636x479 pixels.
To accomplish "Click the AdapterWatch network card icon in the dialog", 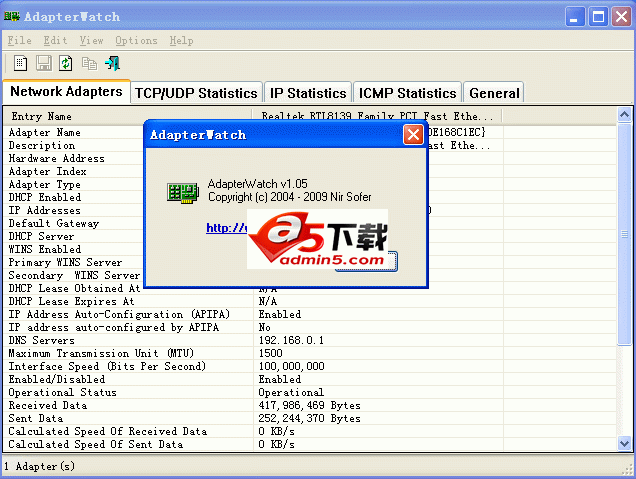I will [183, 193].
